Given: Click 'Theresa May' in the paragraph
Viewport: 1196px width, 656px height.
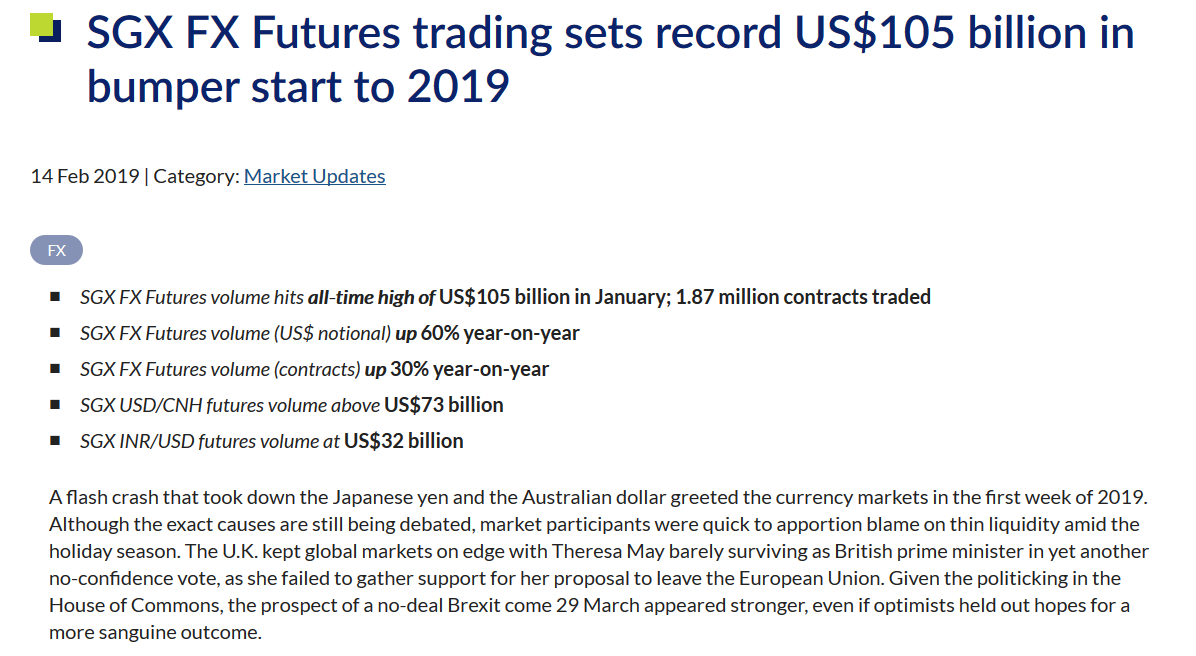Looking at the screenshot, I should coord(599,551).
